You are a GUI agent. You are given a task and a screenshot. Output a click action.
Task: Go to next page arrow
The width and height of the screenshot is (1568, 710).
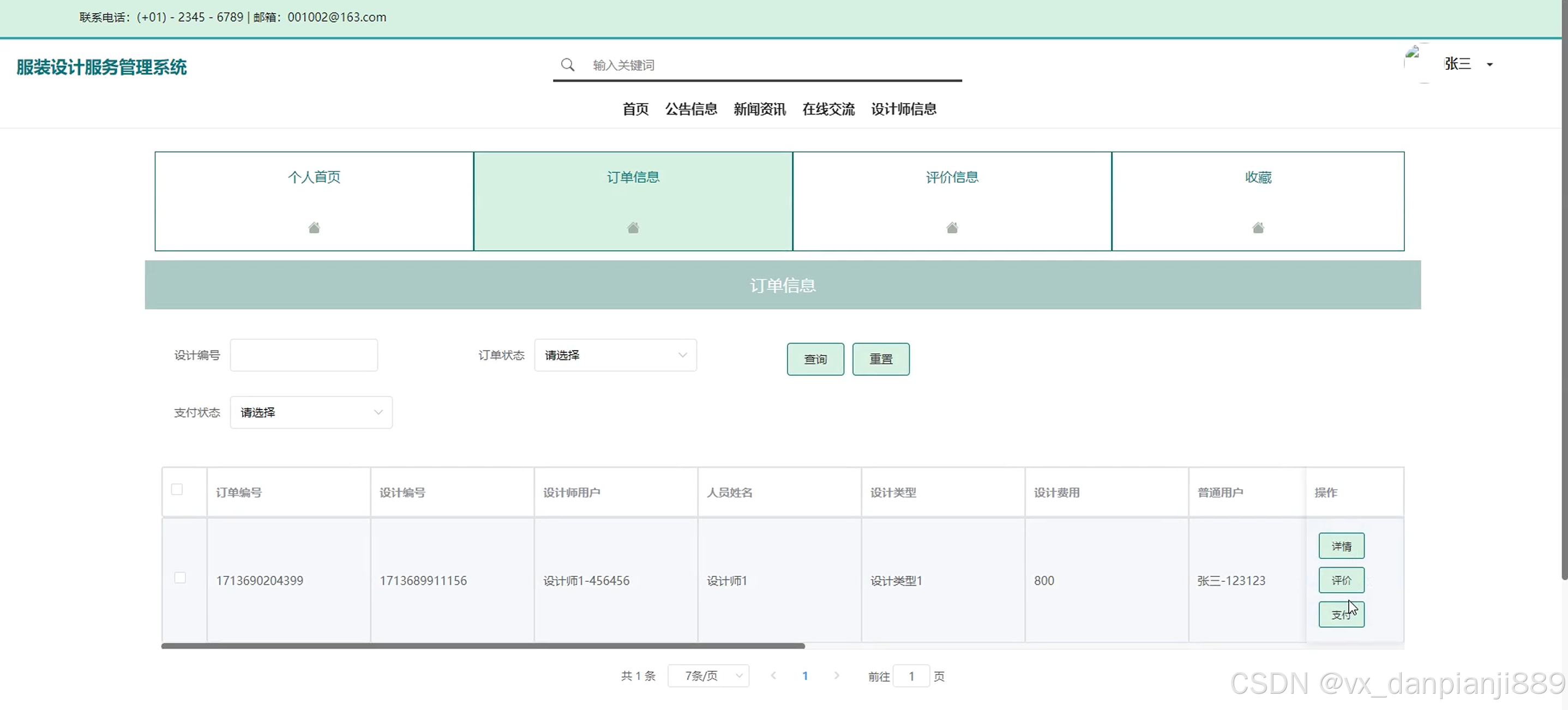click(x=836, y=675)
